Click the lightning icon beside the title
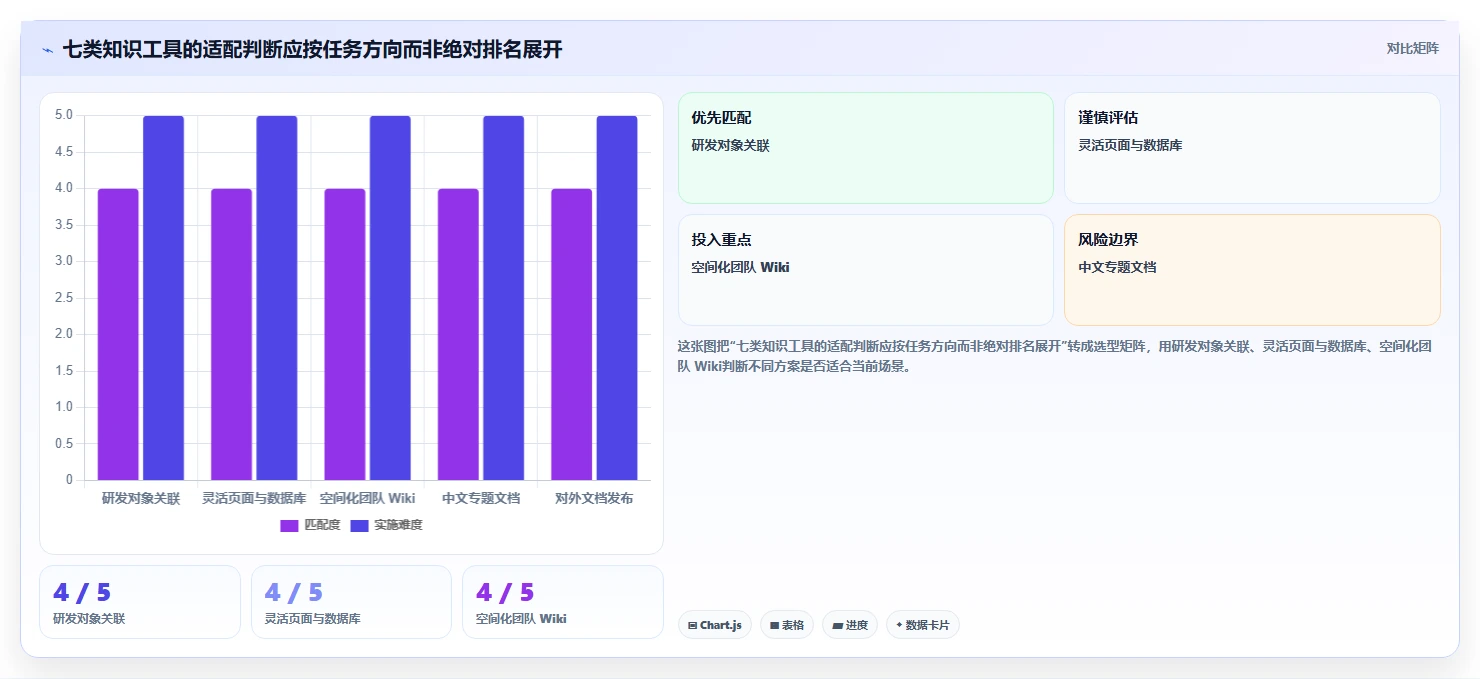Screen dimensions: 1480x679 pos(47,50)
